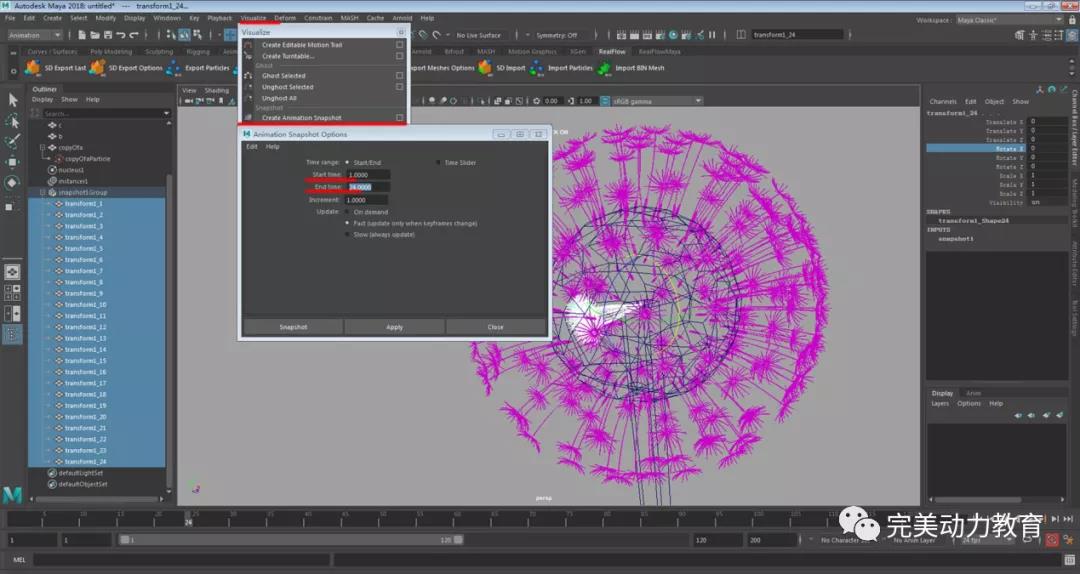Select the Time Slider radio option

pos(438,163)
